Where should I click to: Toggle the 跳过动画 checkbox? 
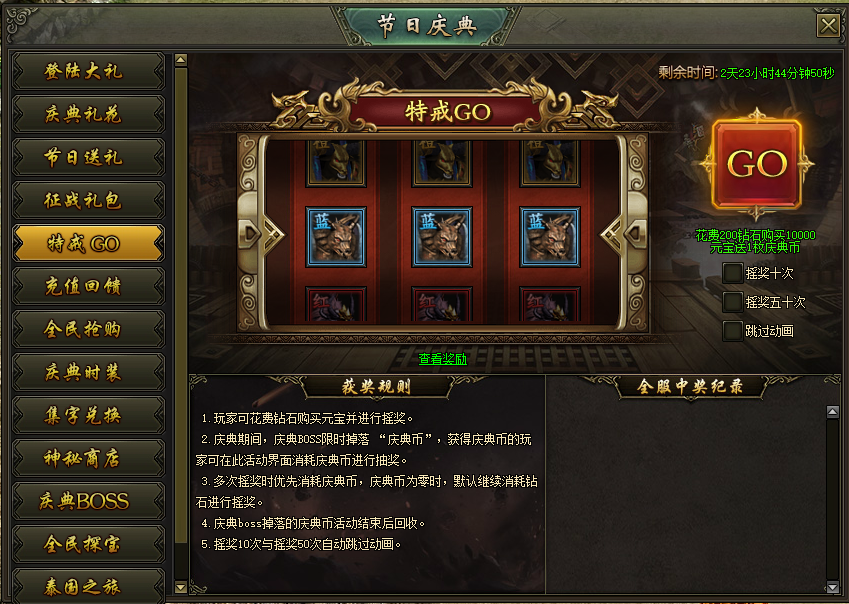(x=733, y=331)
